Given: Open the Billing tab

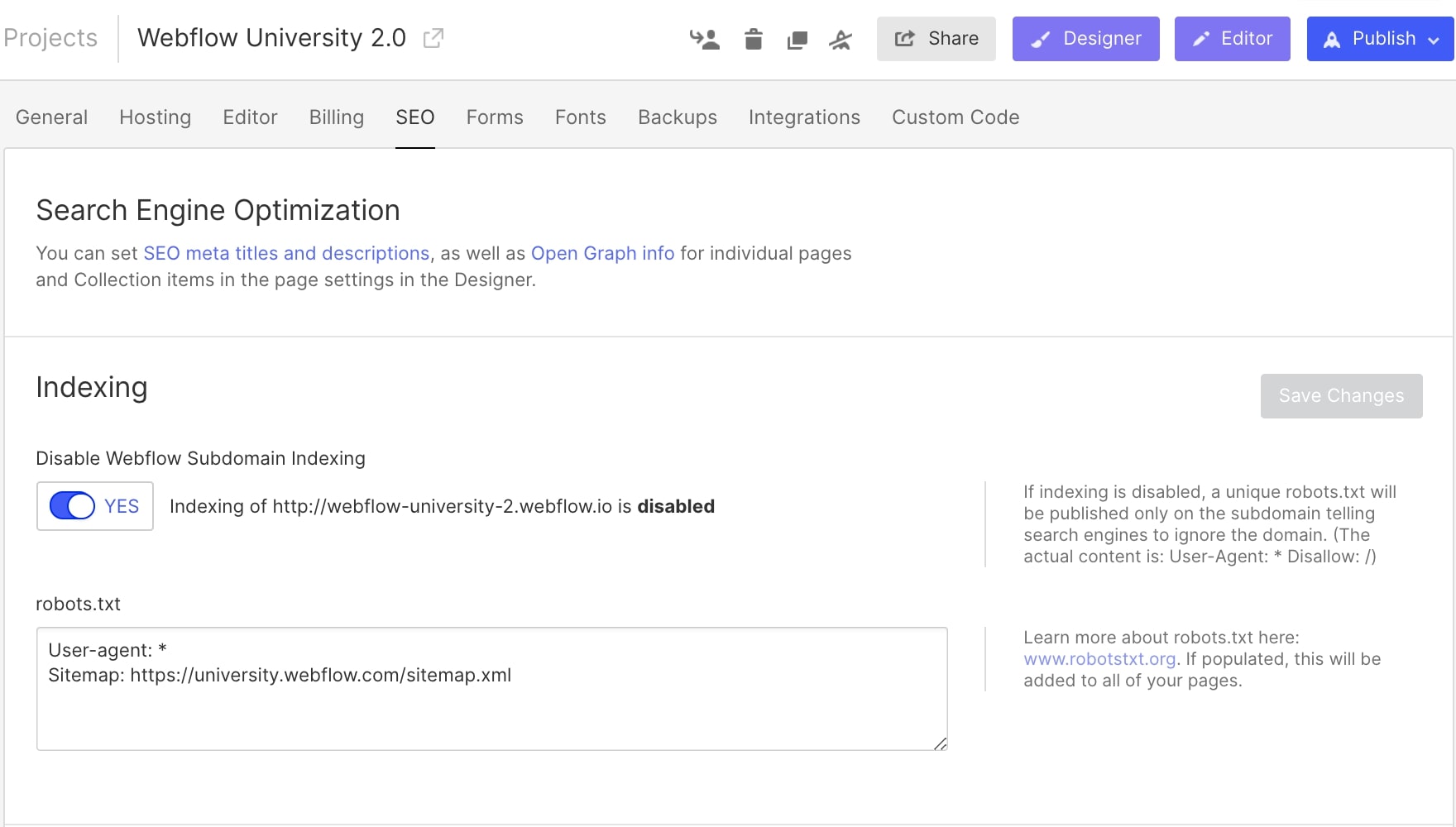Looking at the screenshot, I should tap(337, 117).
